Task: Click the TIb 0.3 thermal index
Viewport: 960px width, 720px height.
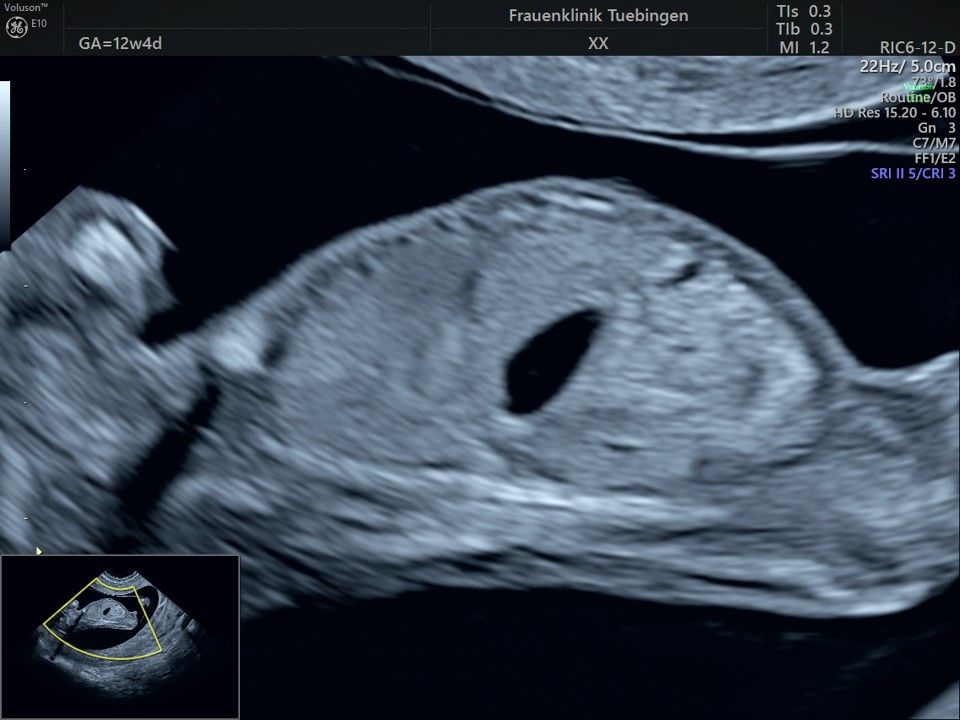Action: coord(803,29)
